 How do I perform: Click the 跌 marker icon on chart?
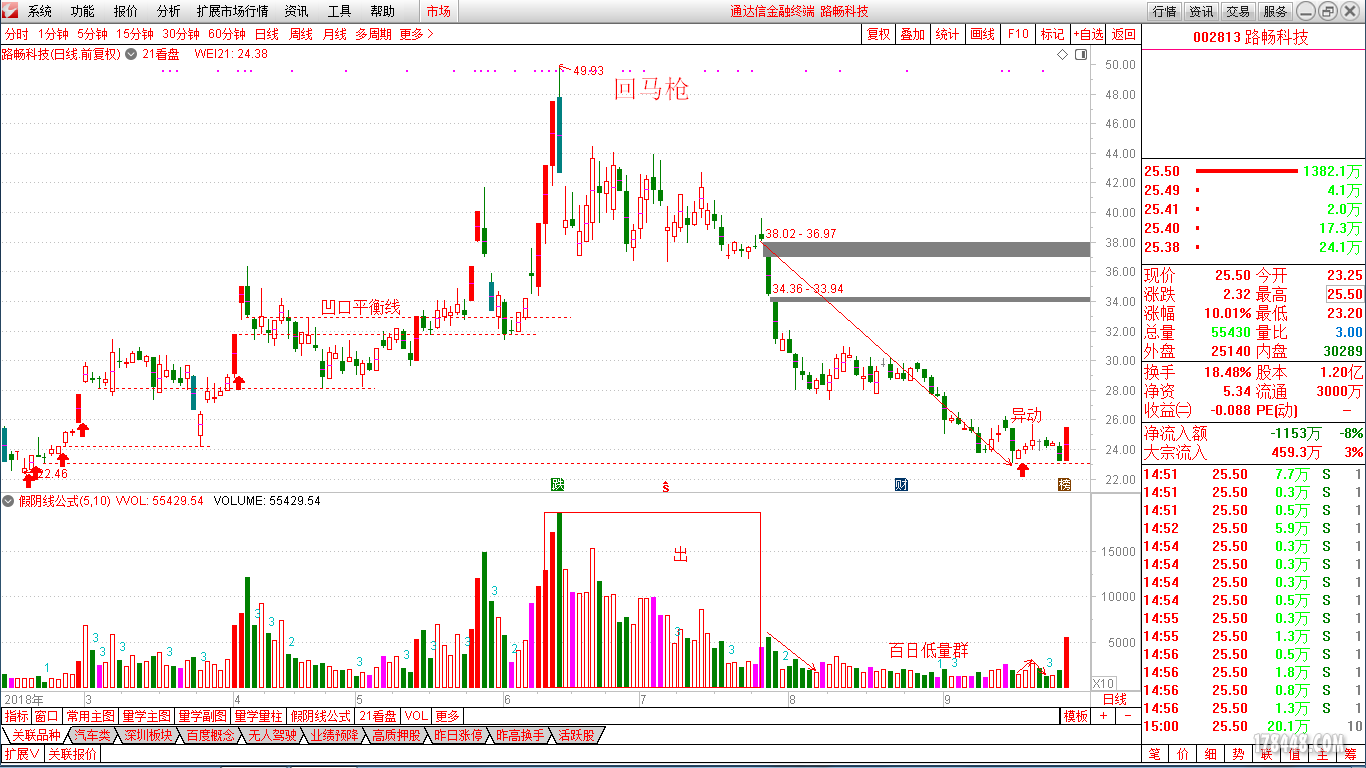pyautogui.click(x=558, y=484)
